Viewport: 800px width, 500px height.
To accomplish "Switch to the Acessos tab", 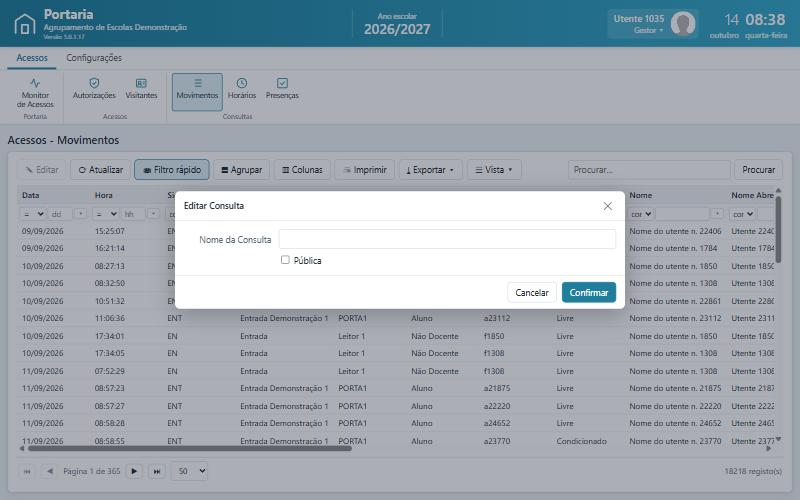I will click(32, 58).
